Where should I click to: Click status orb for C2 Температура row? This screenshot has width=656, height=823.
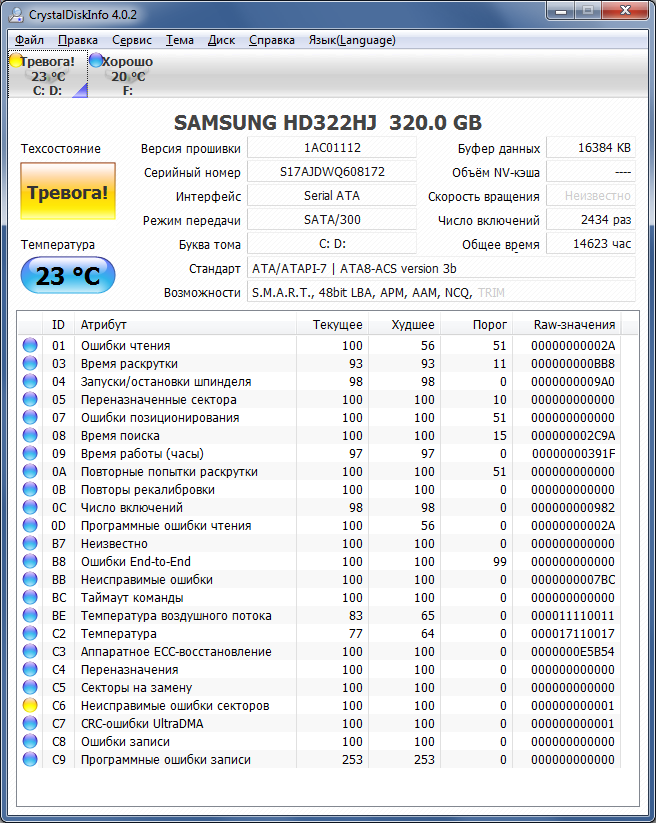(x=30, y=633)
